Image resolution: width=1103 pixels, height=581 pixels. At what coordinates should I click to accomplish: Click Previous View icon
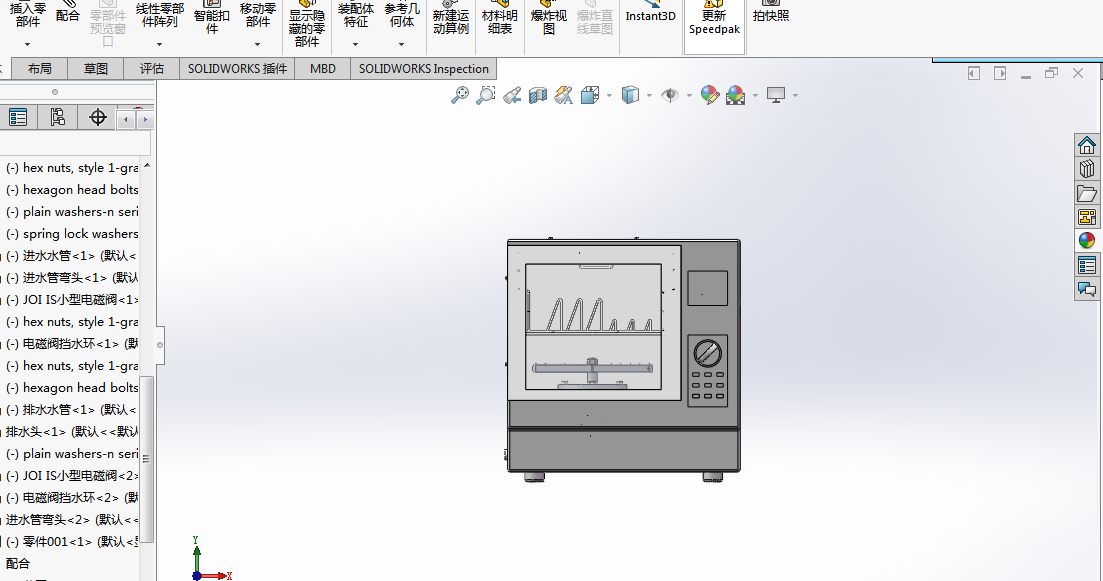512,95
